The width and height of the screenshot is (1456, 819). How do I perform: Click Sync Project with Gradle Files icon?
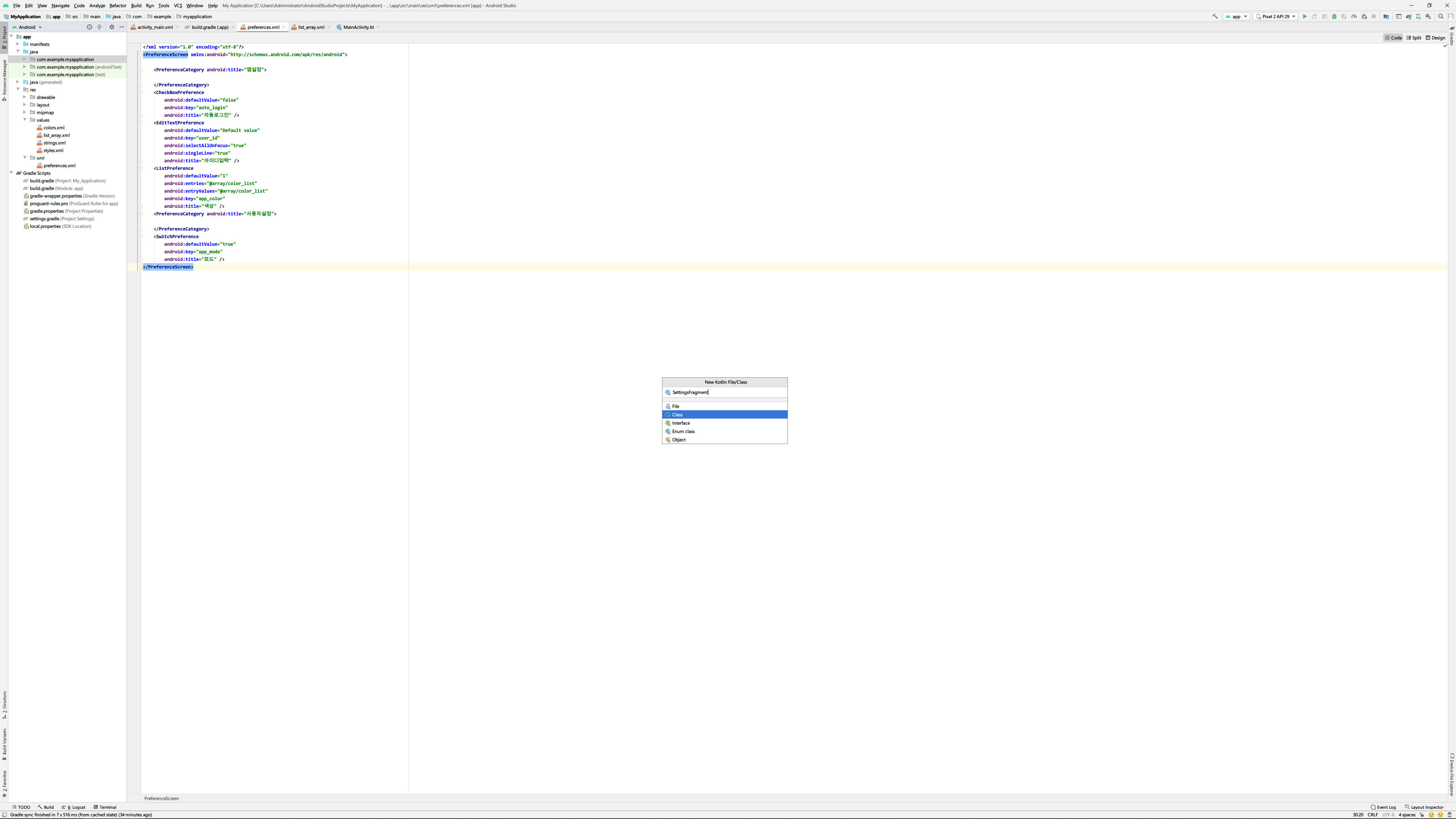click(1409, 16)
